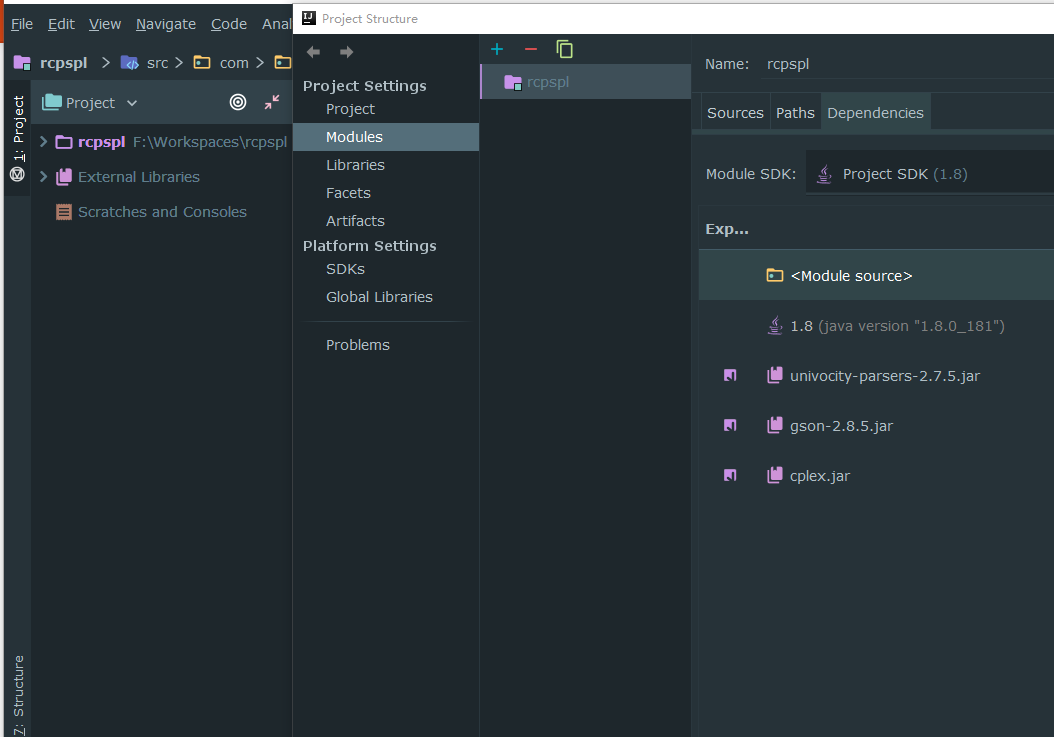Click the locate target icon in Project panel
Image resolution: width=1054 pixels, height=737 pixels.
click(x=238, y=102)
